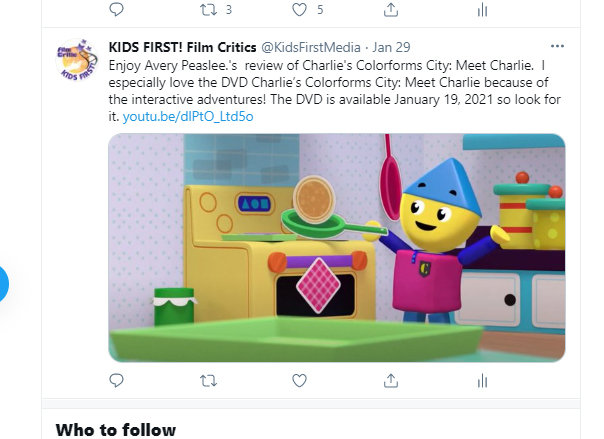Open the Jan 29 tweet timestamp
The width and height of the screenshot is (604, 439).
click(x=391, y=47)
